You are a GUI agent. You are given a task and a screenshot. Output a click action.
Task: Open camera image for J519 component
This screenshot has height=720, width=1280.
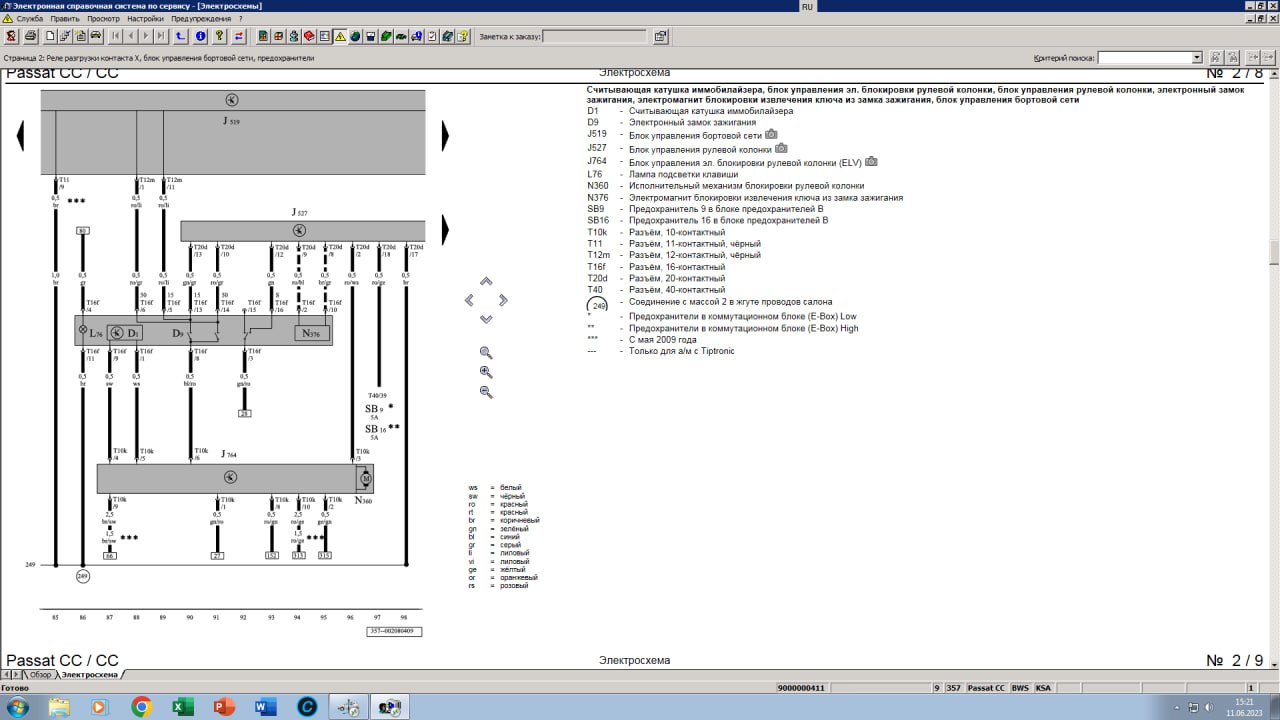pyautogui.click(x=771, y=134)
